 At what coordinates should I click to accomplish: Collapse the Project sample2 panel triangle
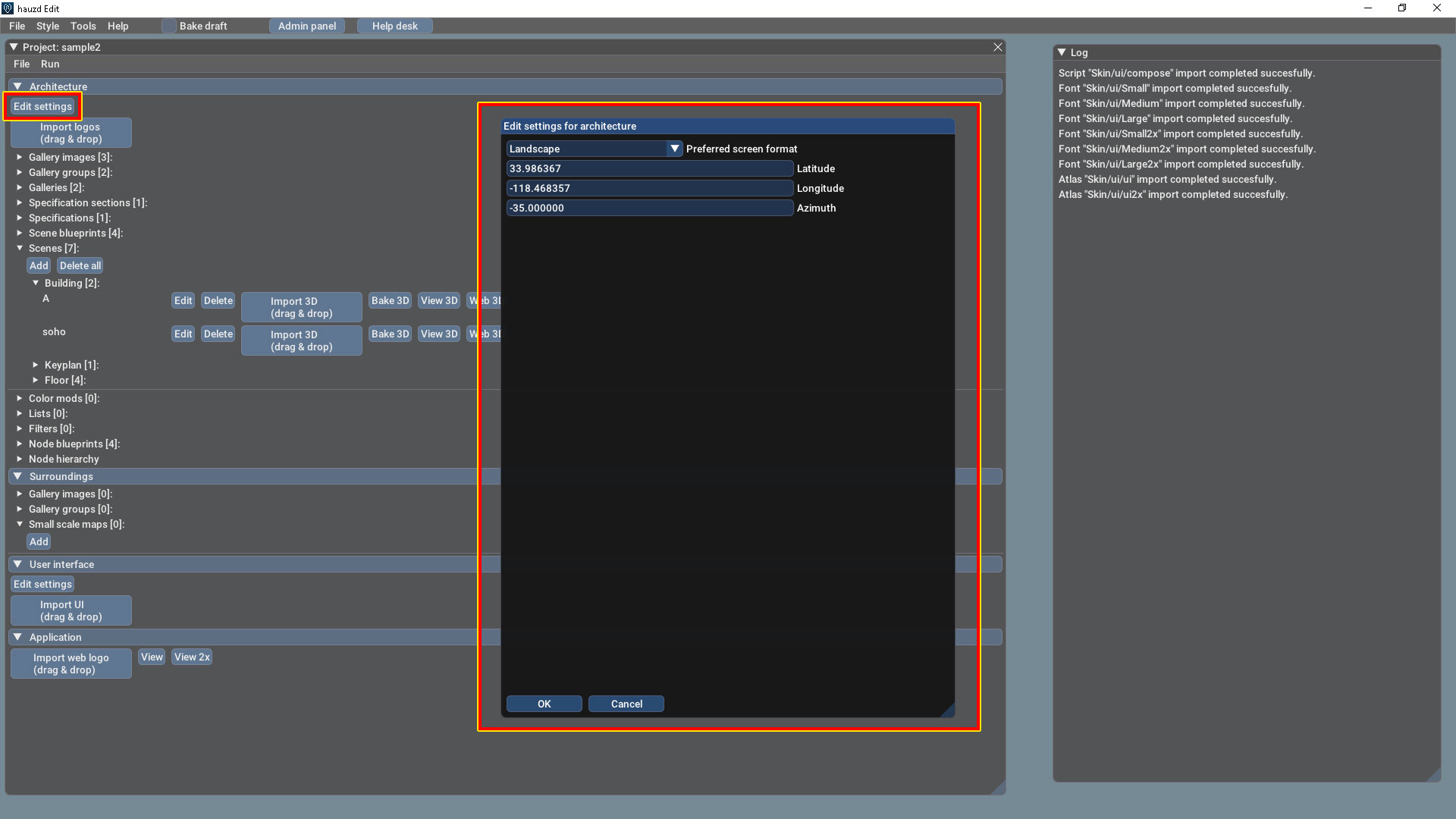(14, 47)
